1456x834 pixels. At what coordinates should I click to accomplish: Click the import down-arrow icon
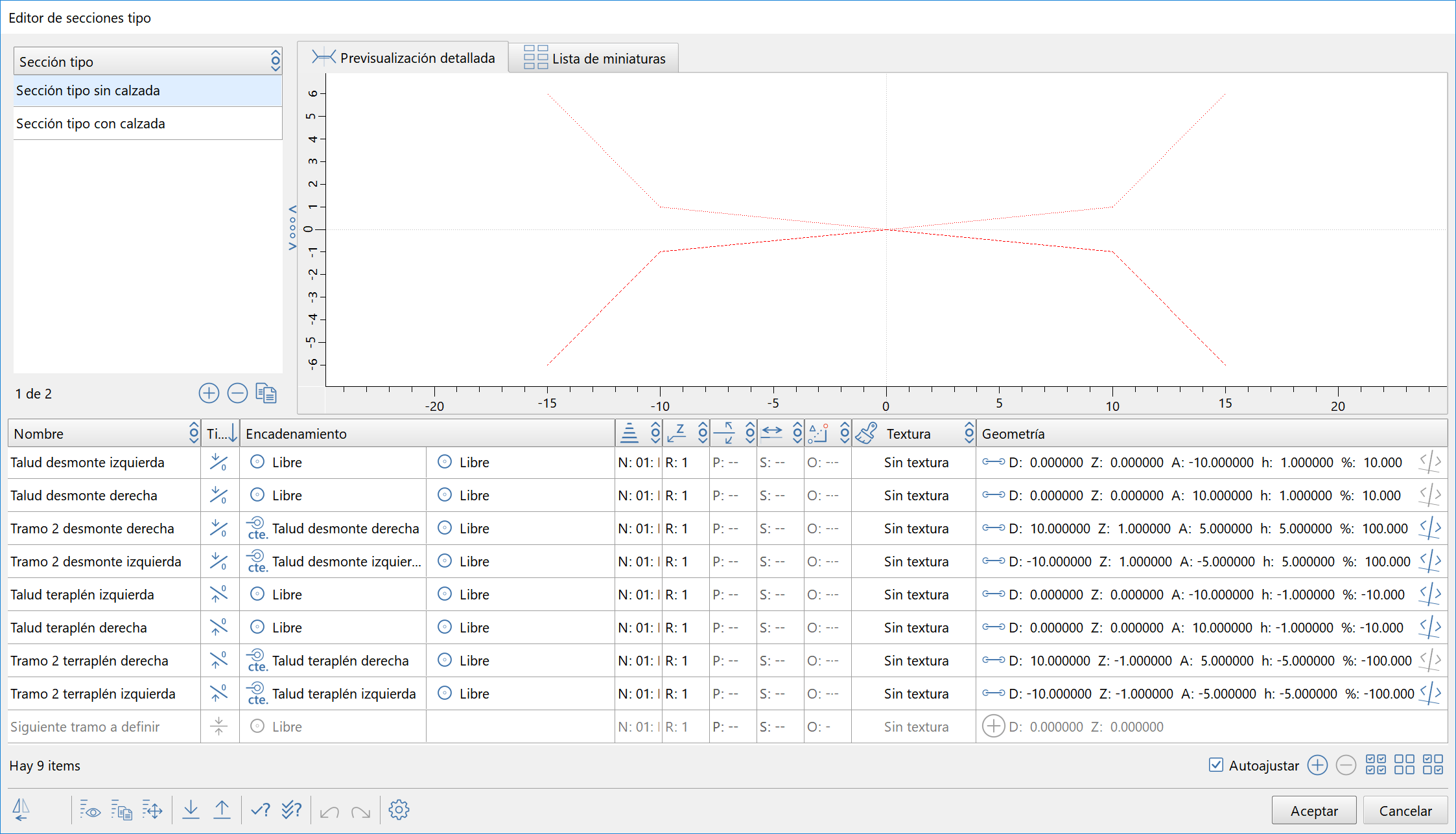[191, 809]
